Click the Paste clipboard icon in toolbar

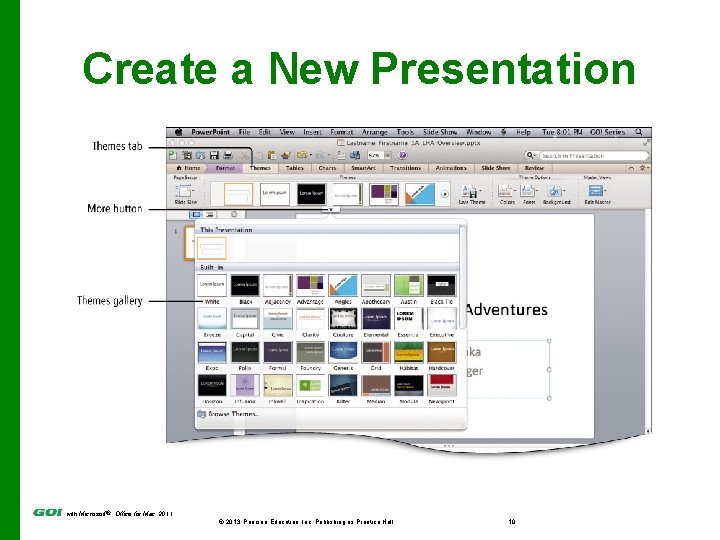click(x=271, y=156)
